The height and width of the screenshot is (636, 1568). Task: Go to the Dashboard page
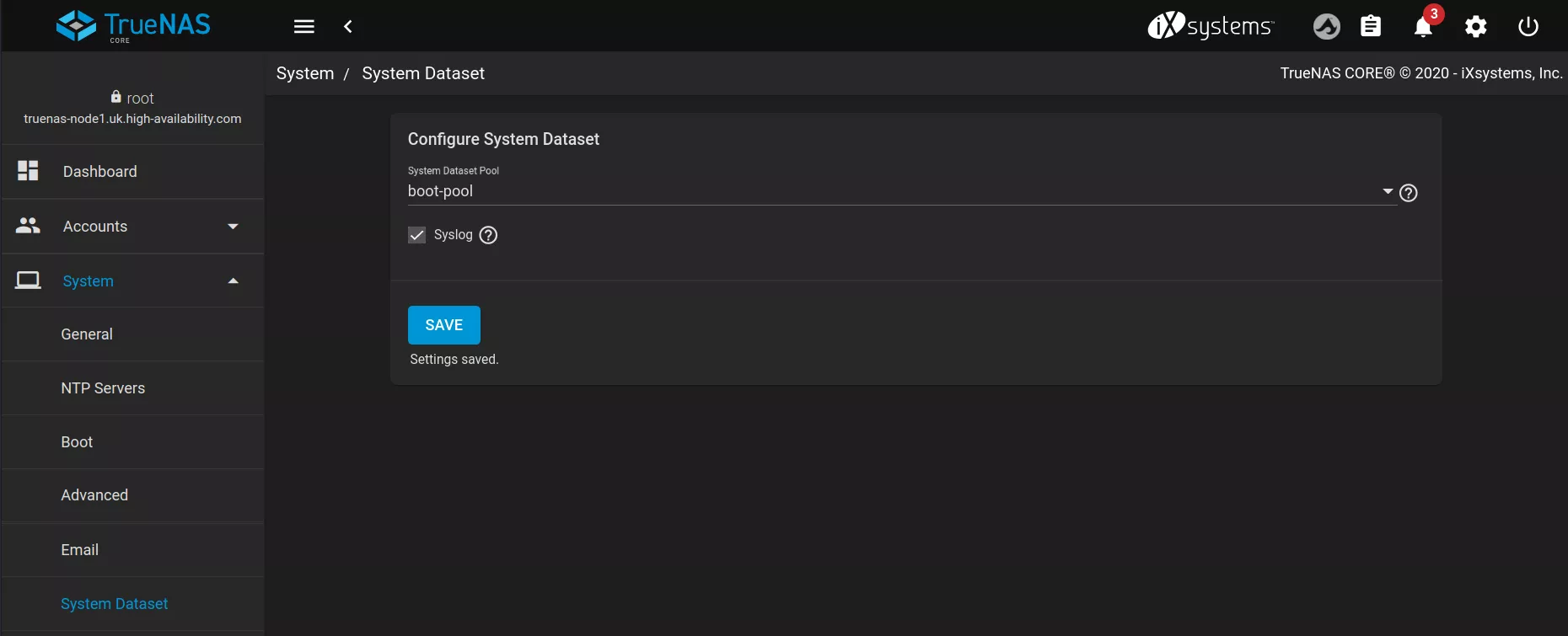click(x=99, y=172)
